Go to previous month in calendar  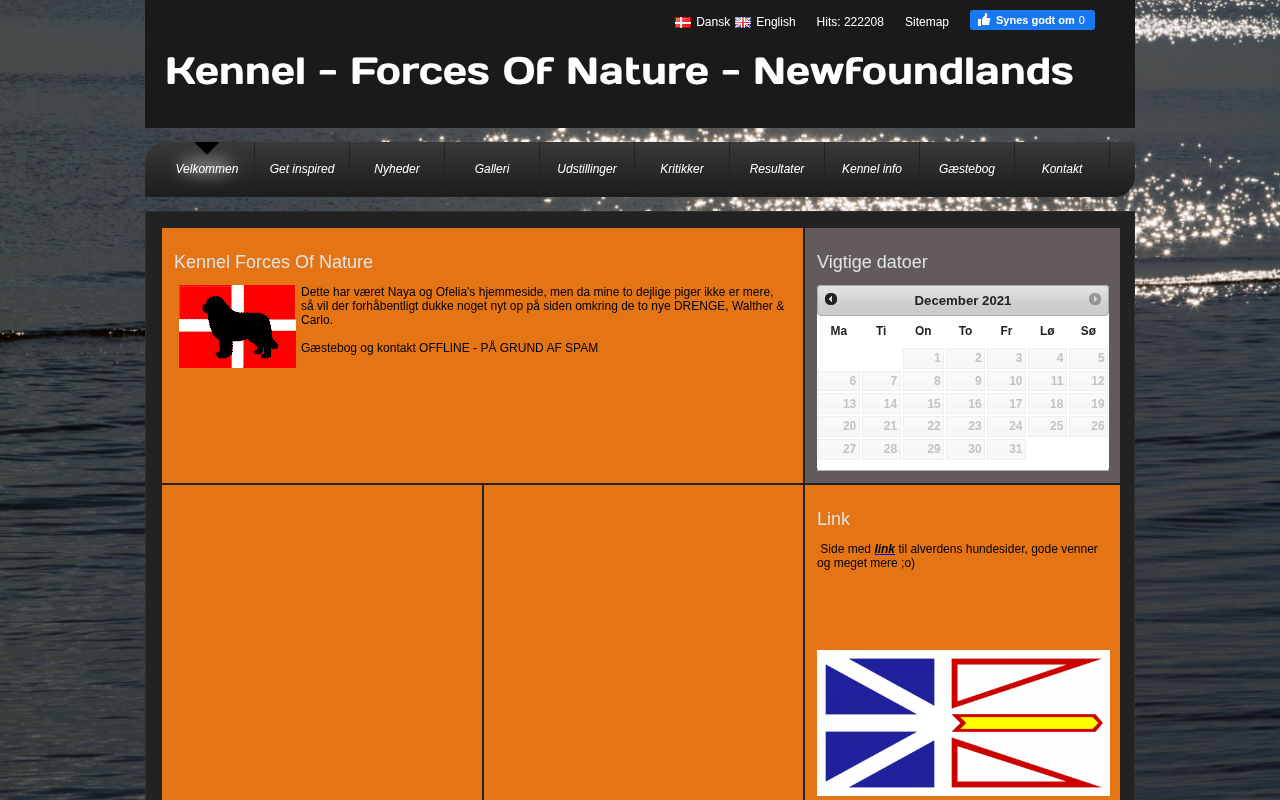pyautogui.click(x=831, y=299)
